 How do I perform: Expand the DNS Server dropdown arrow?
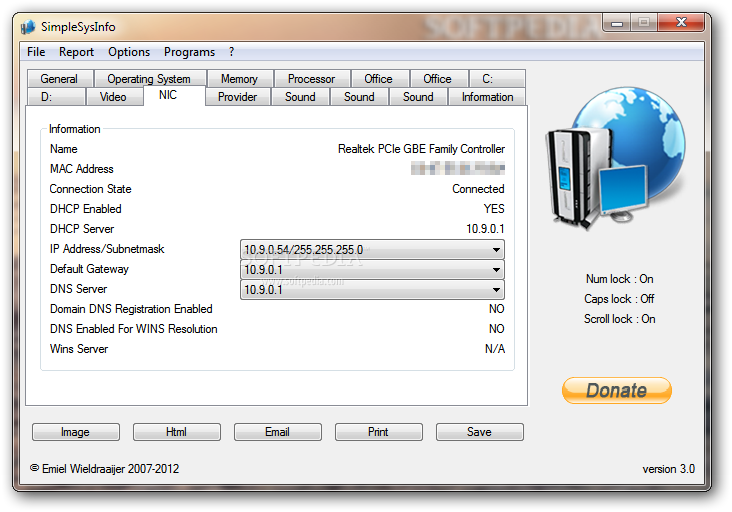click(496, 290)
